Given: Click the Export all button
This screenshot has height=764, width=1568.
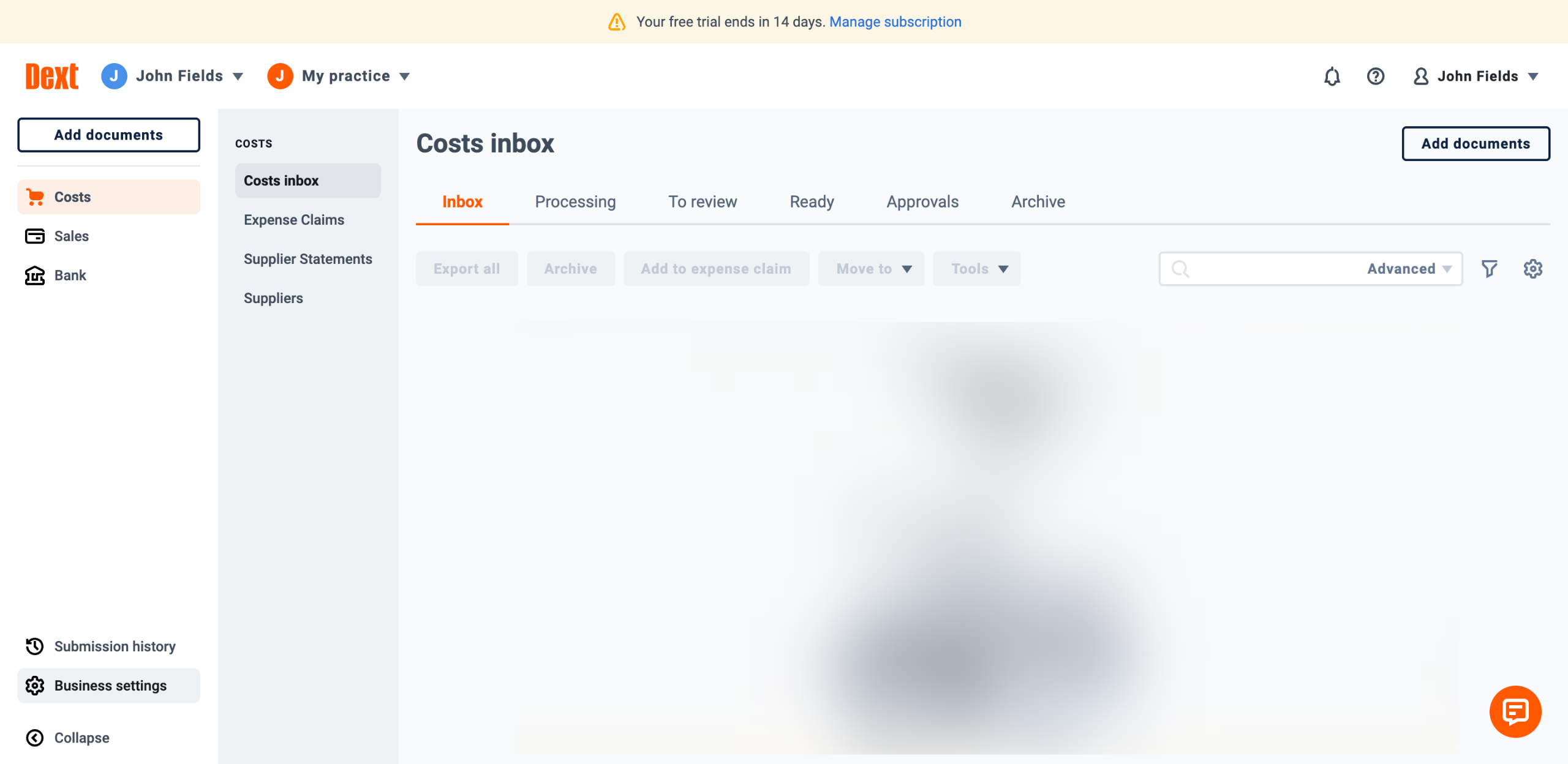Looking at the screenshot, I should (x=467, y=269).
